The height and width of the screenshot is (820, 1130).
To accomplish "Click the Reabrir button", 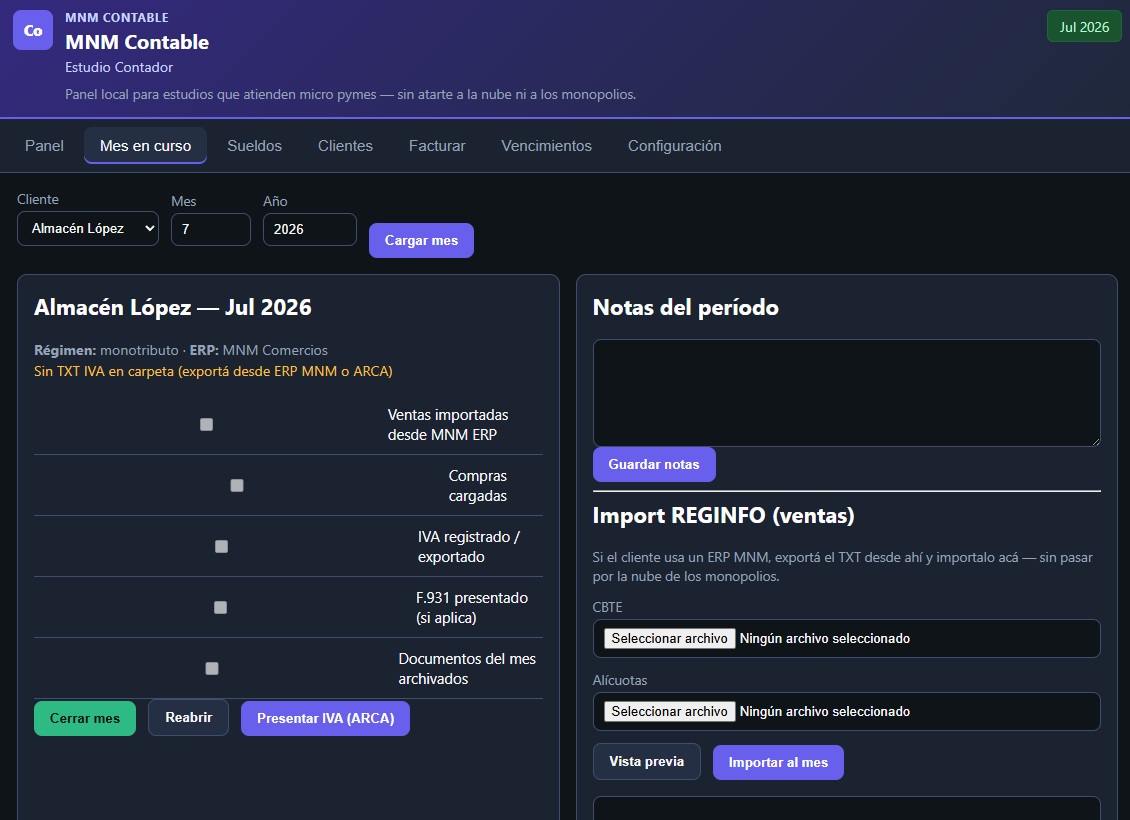I will point(189,718).
